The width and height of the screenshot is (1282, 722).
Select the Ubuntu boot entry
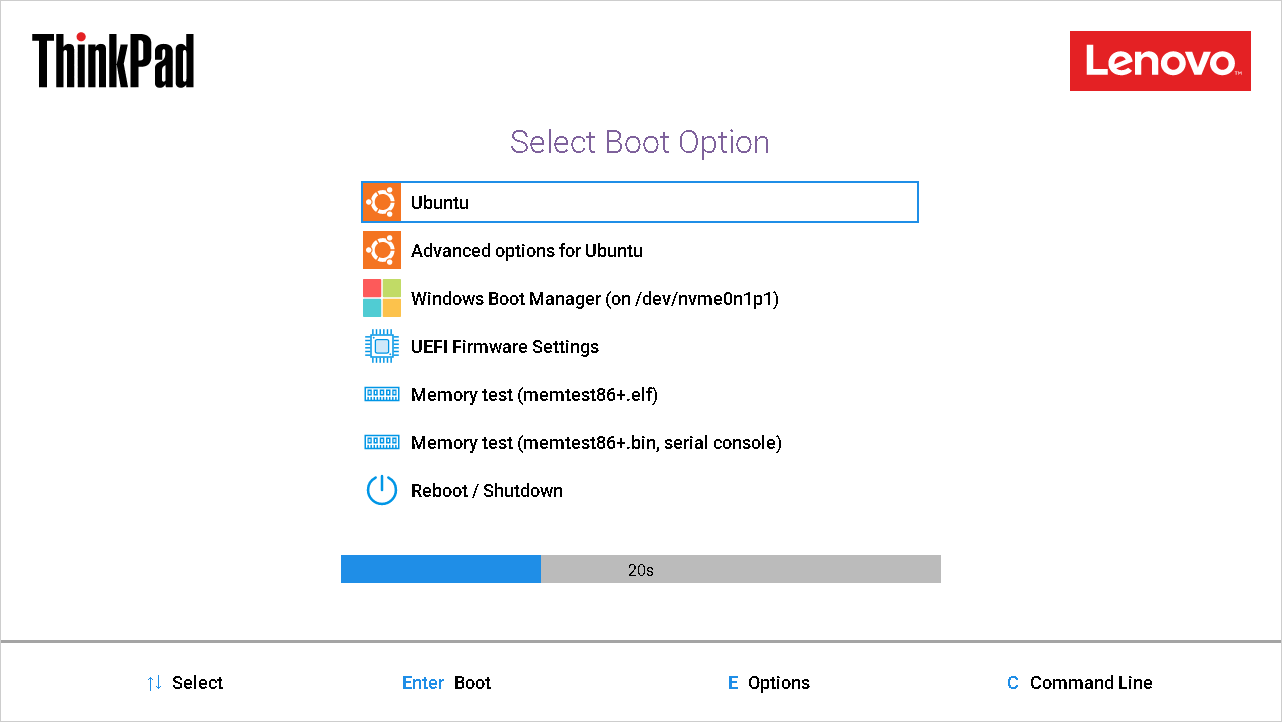[x=640, y=202]
